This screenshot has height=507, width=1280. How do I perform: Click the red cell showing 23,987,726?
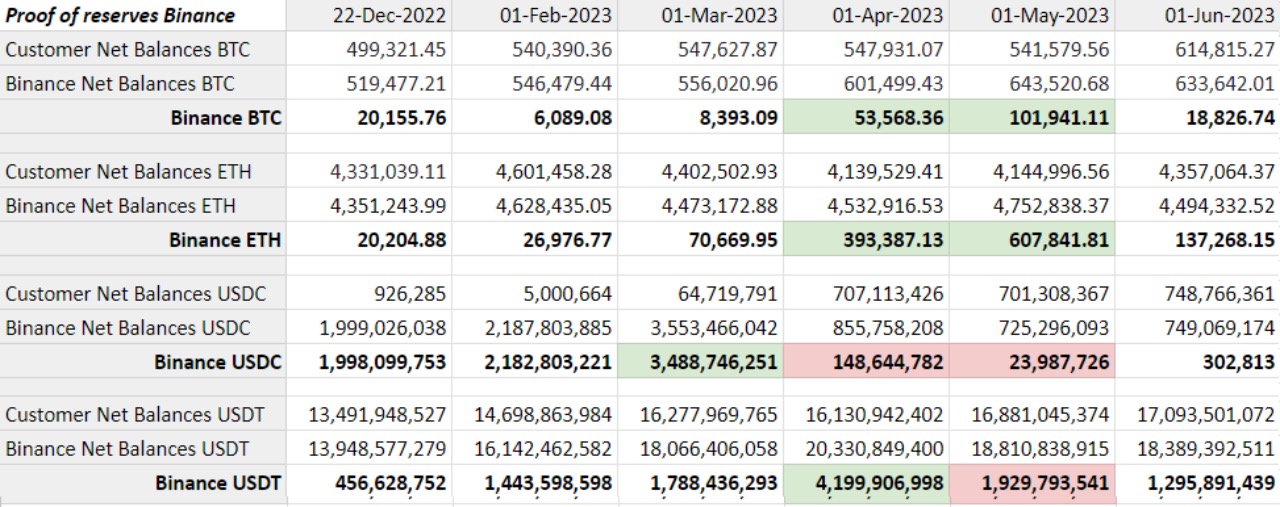pyautogui.click(x=1032, y=362)
